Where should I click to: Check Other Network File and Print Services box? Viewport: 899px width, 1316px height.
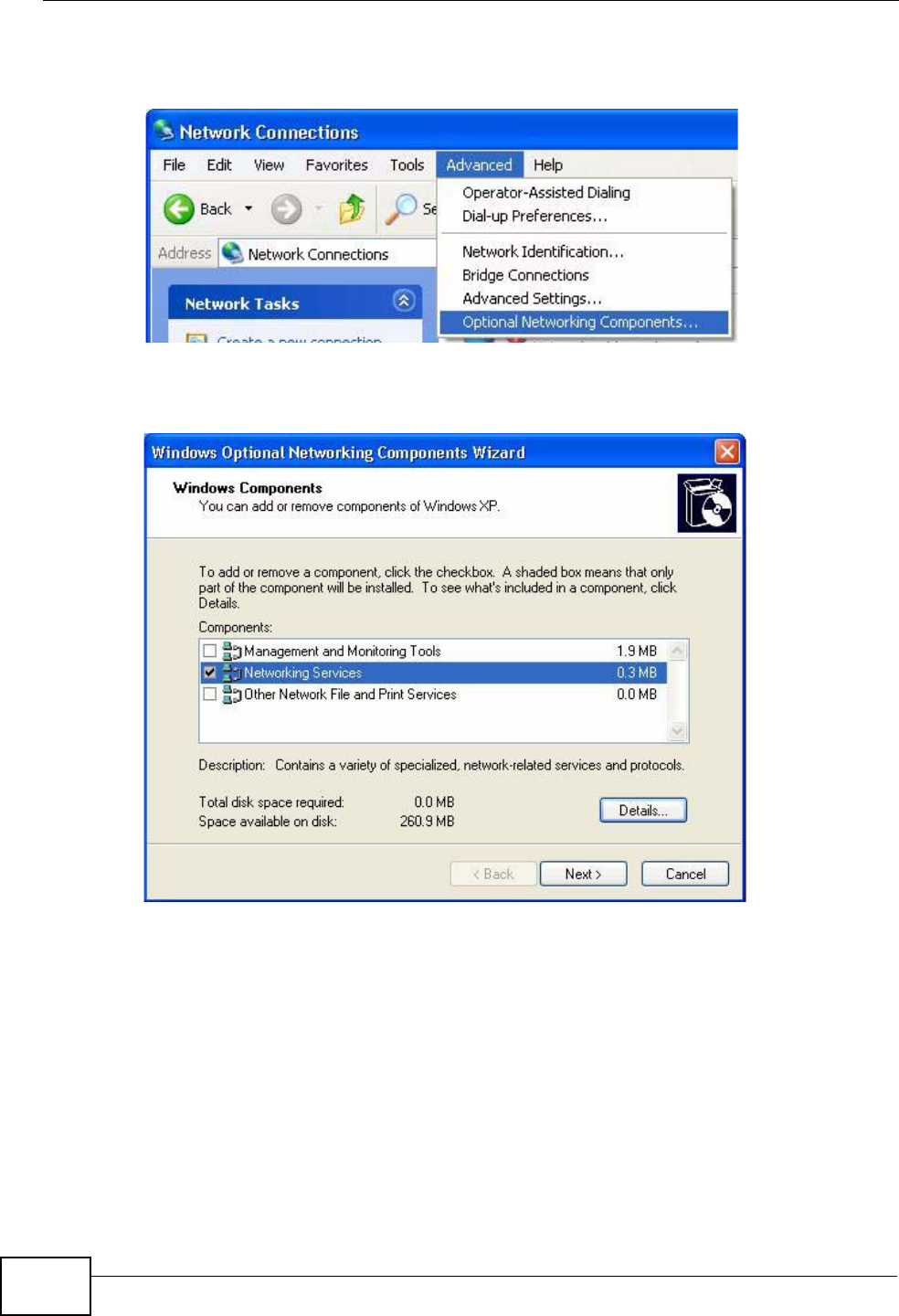(x=210, y=694)
